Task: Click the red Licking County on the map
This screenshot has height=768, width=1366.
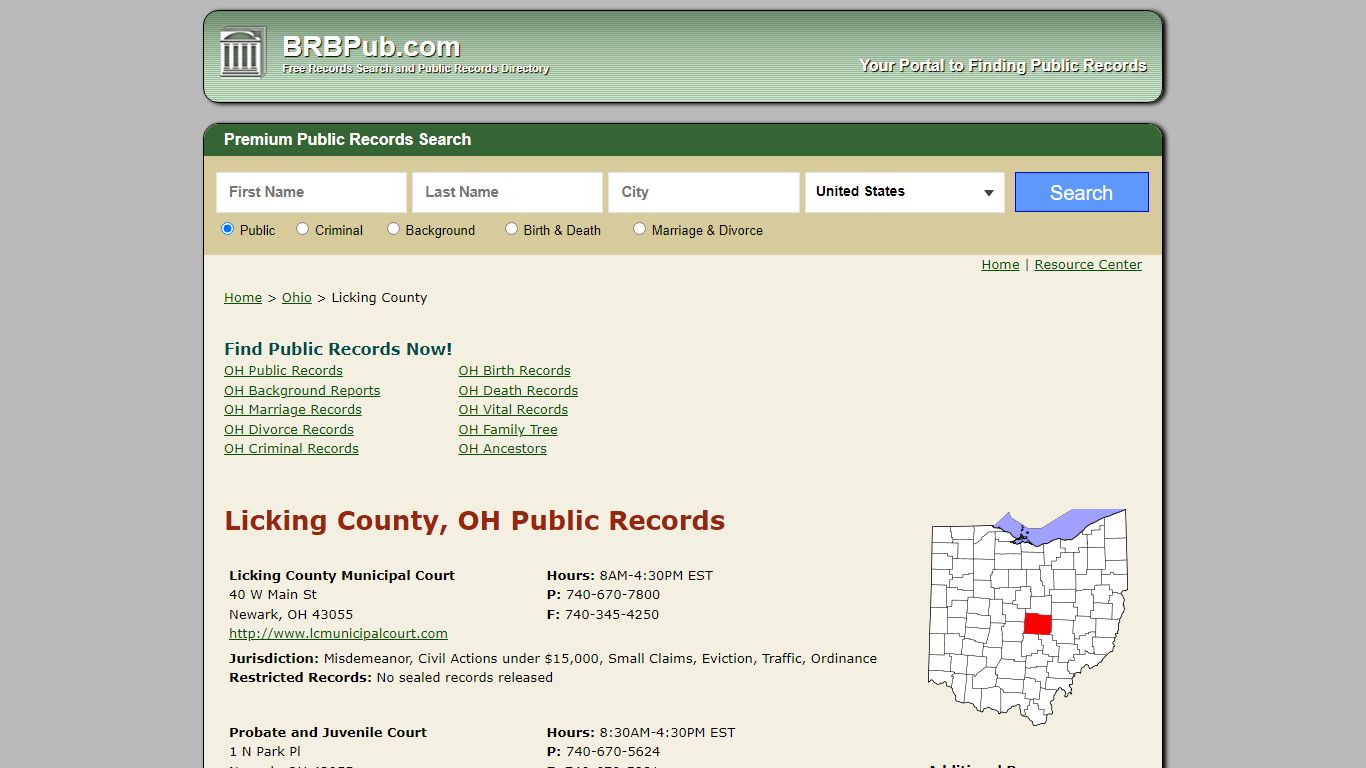Action: [x=1039, y=623]
